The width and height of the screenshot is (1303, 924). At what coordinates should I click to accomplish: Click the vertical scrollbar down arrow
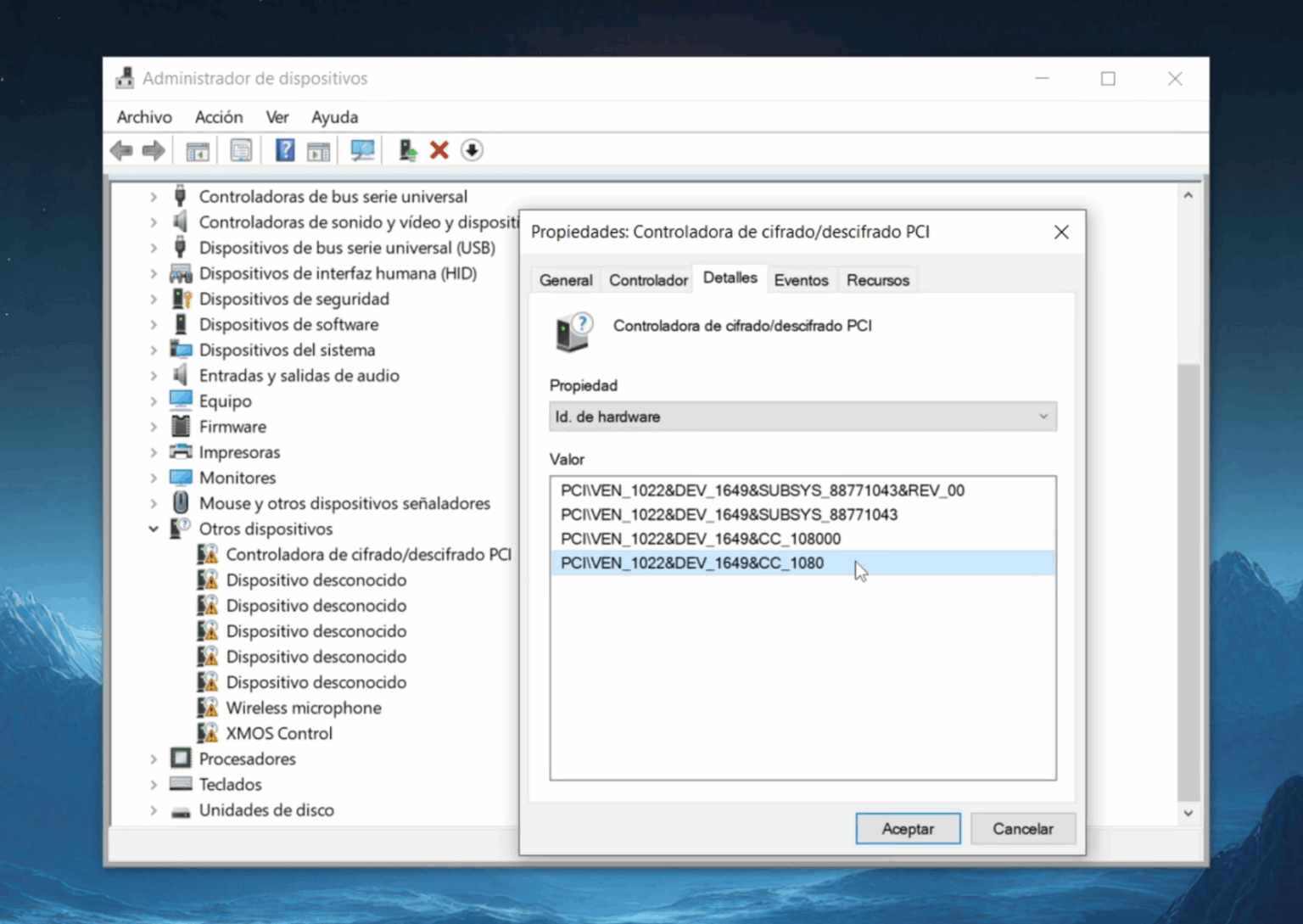(x=1188, y=812)
